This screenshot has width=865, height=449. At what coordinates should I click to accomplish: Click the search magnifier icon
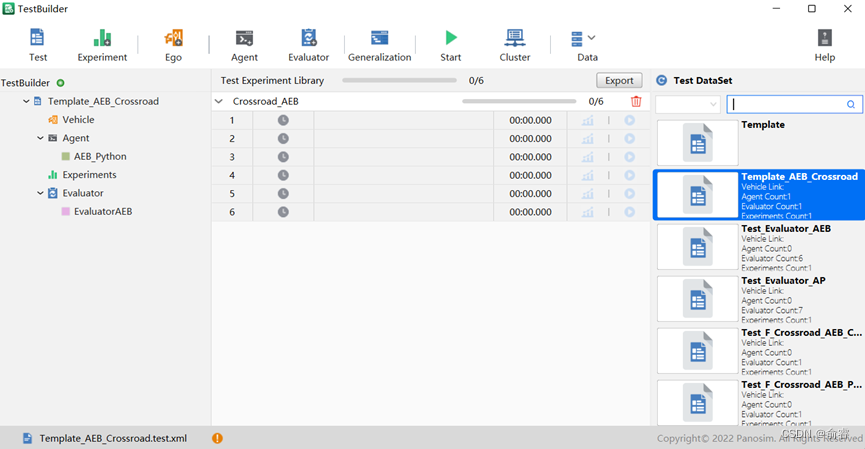pyautogui.click(x=851, y=104)
